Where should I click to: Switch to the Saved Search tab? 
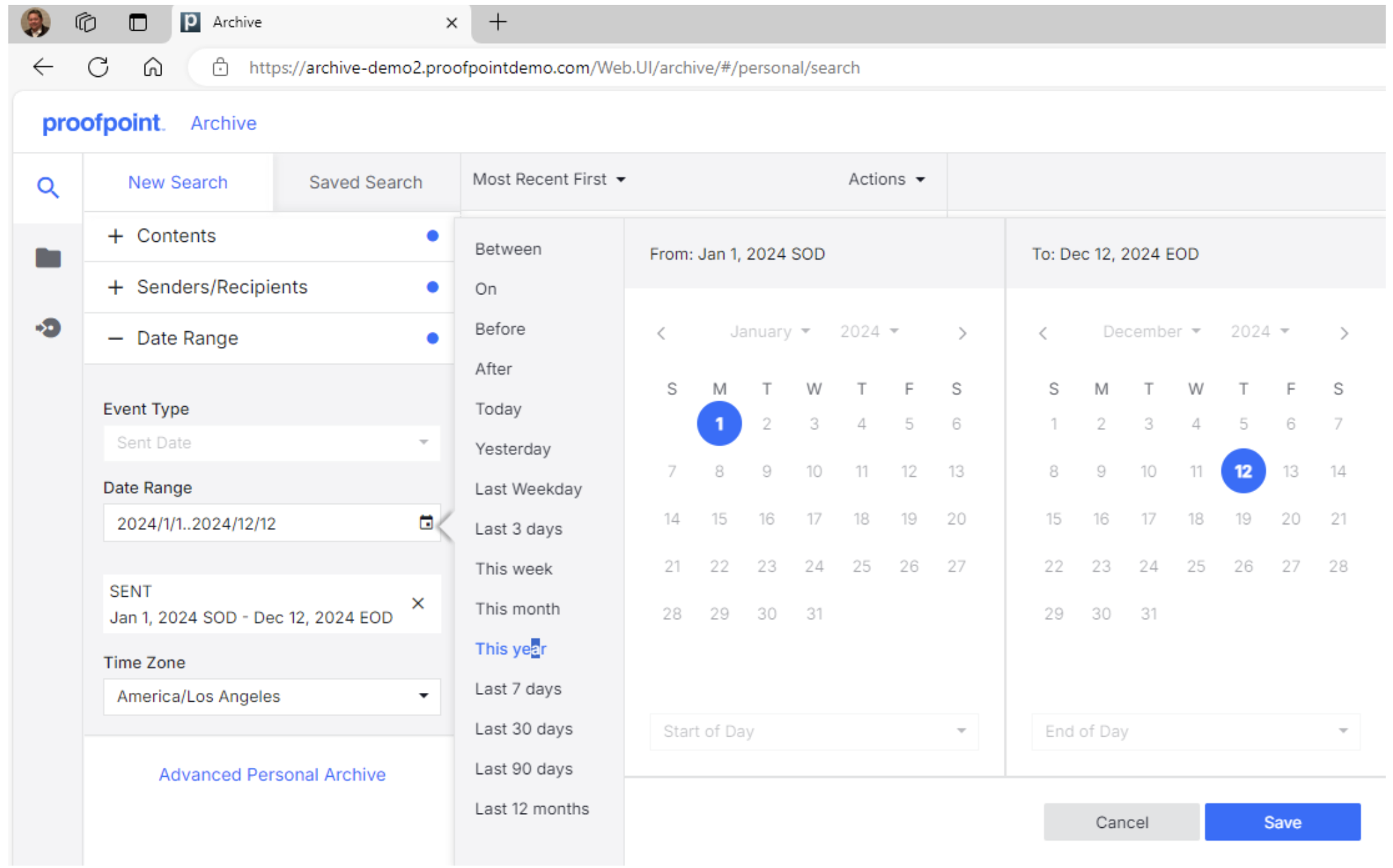(x=365, y=182)
